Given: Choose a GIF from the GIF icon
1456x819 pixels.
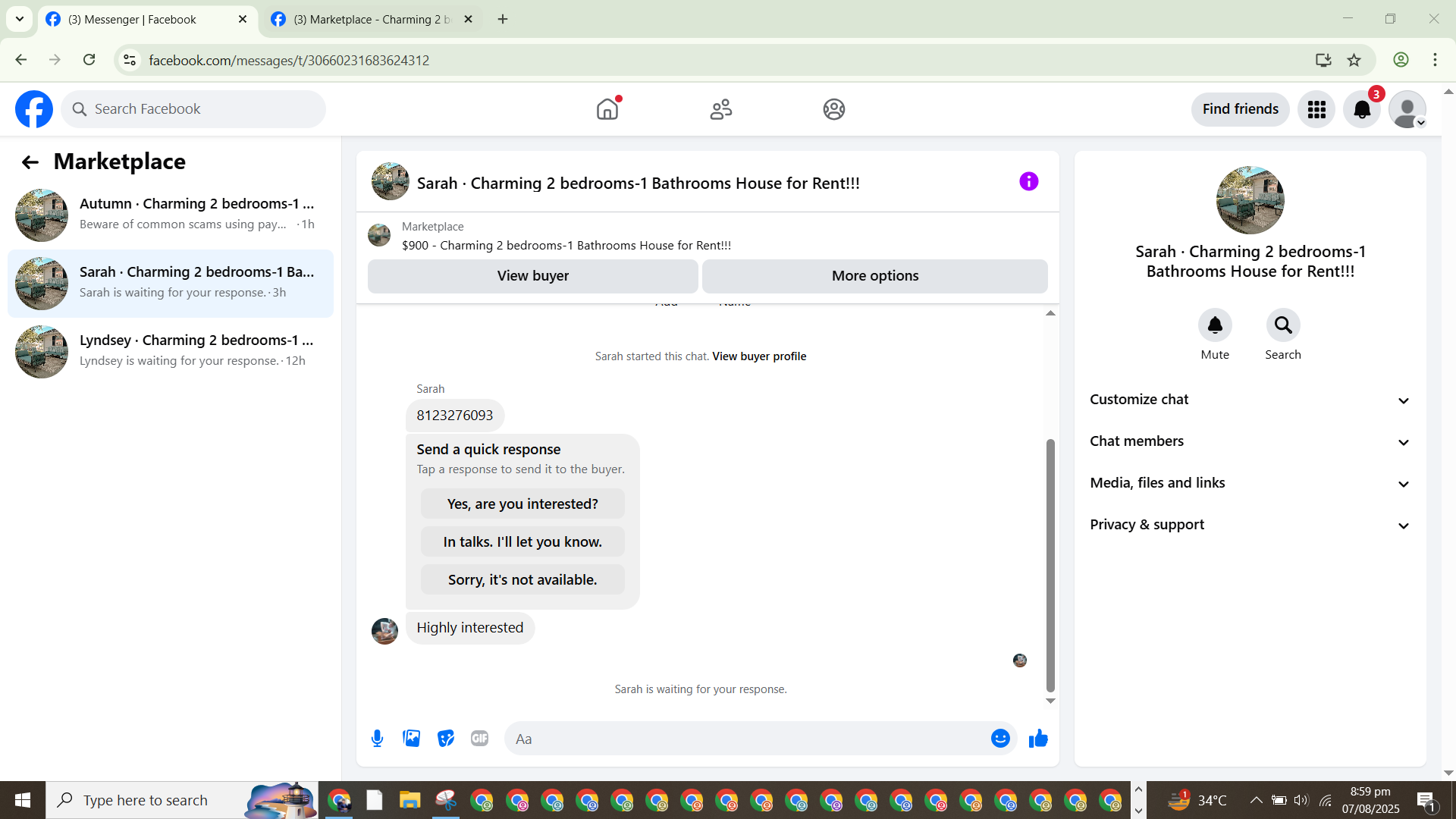Looking at the screenshot, I should coord(479,739).
